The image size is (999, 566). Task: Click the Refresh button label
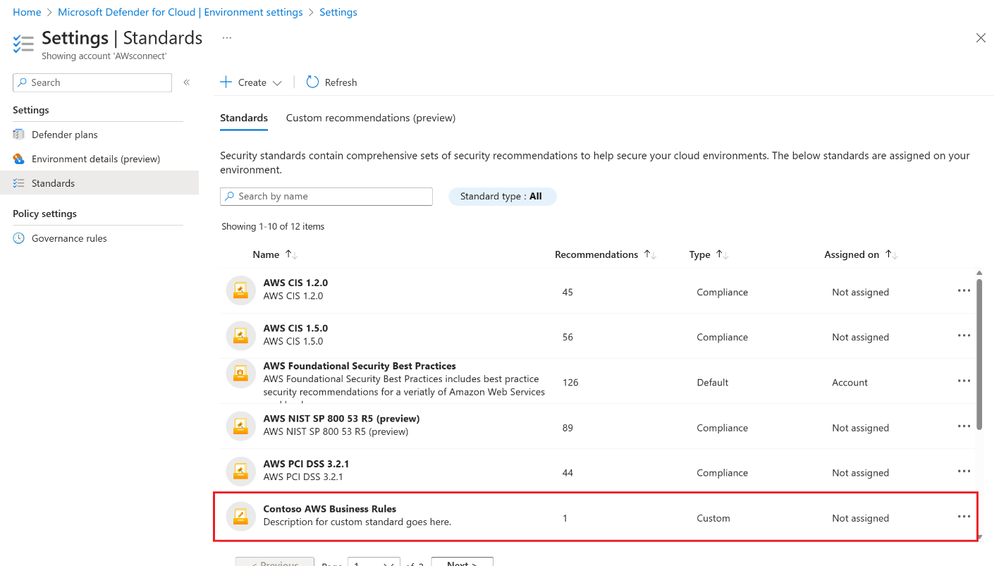pos(341,82)
